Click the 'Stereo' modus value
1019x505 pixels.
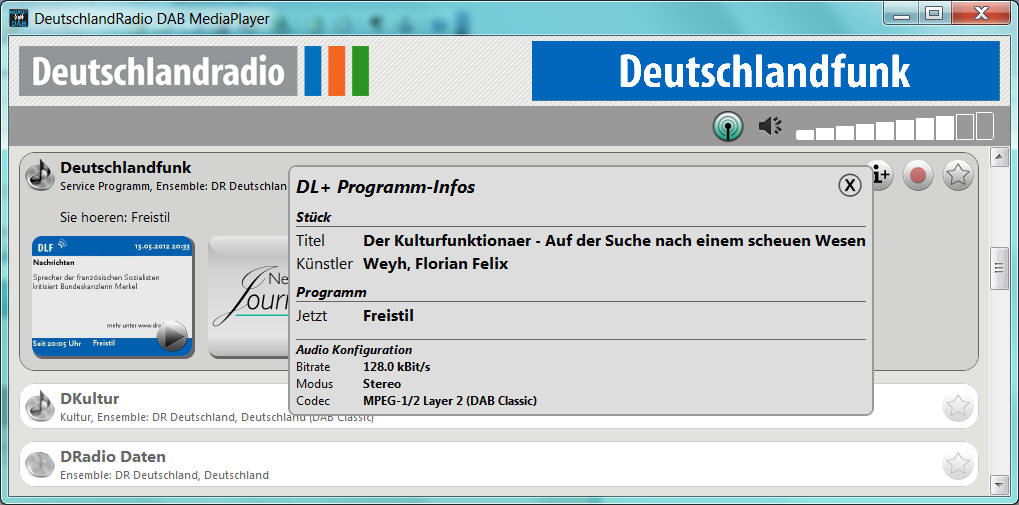tap(382, 384)
